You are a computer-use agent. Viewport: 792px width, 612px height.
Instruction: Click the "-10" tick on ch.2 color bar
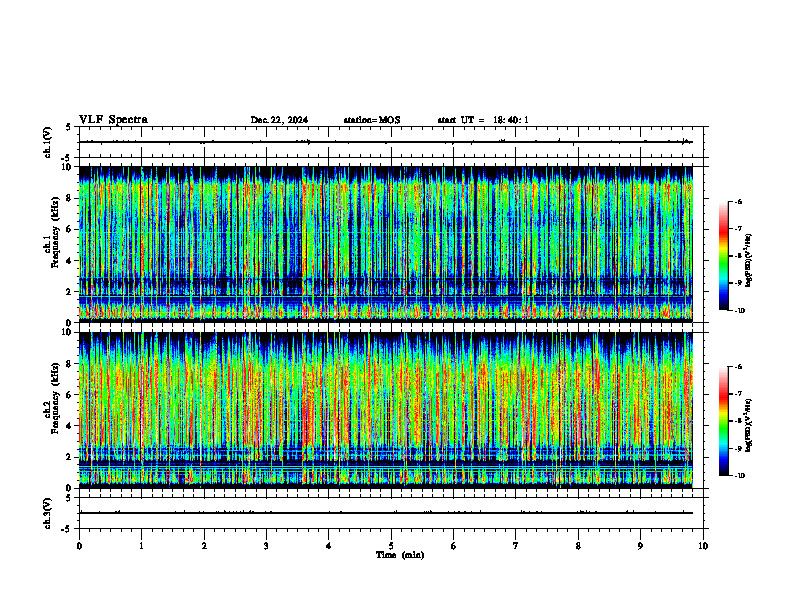pyautogui.click(x=739, y=476)
